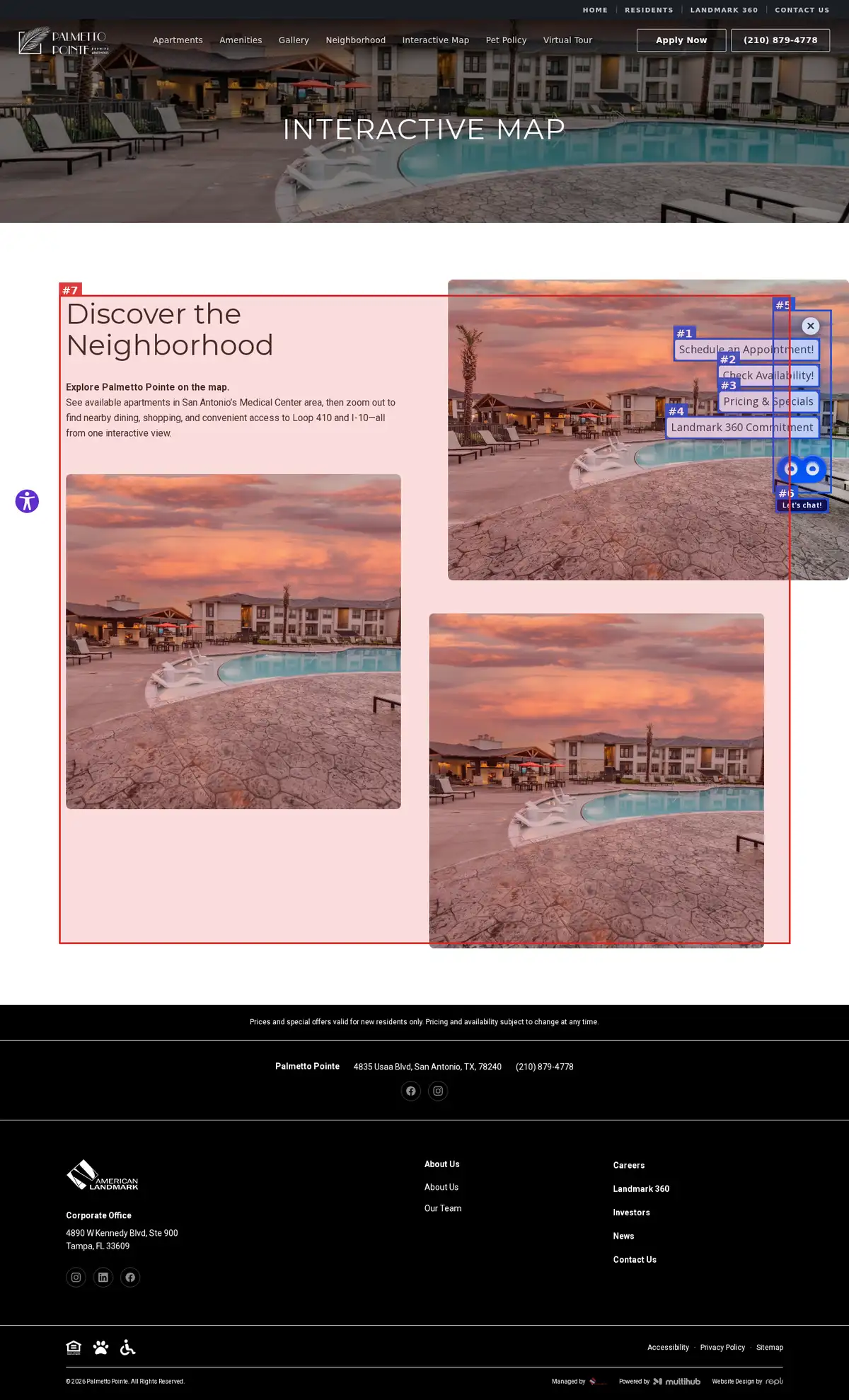Open the repli website design logo
Image resolution: width=849 pixels, height=1400 pixels.
(774, 1381)
